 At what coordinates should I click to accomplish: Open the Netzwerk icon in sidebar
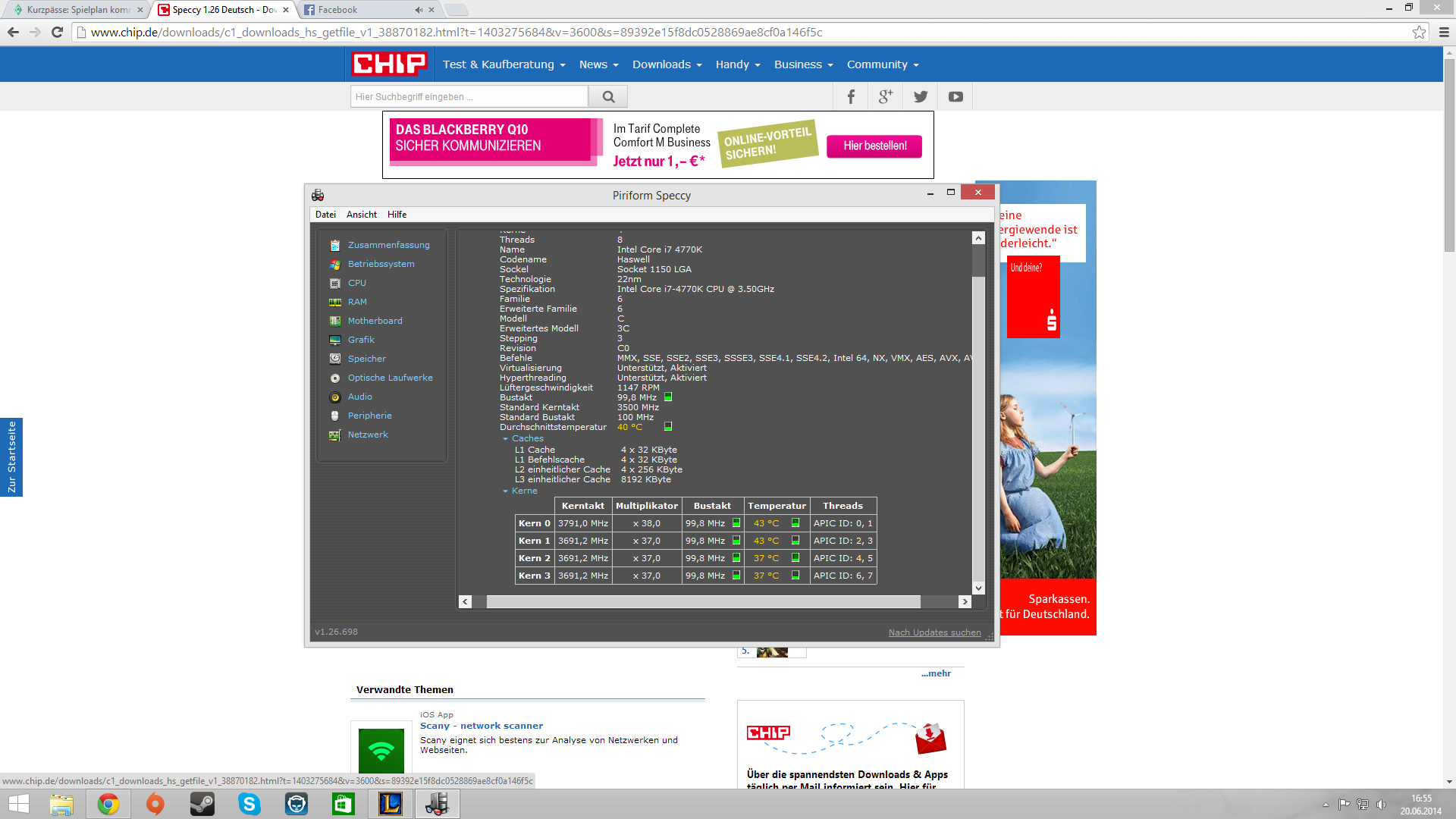[x=335, y=435]
